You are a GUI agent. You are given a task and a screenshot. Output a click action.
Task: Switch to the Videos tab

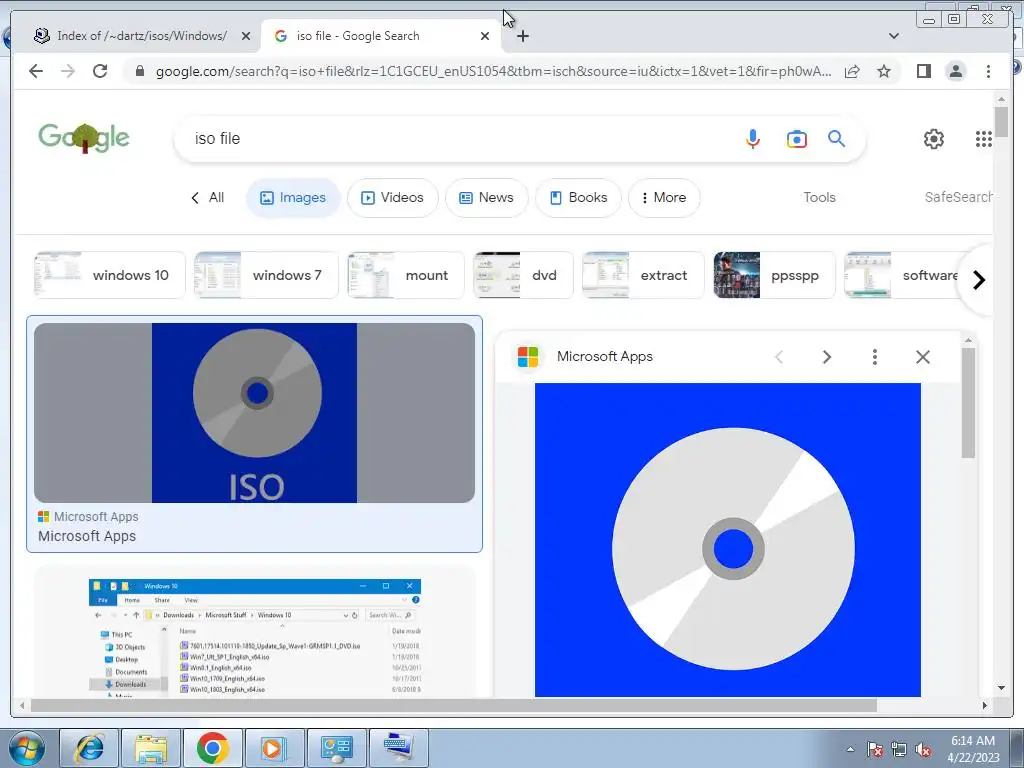[392, 197]
